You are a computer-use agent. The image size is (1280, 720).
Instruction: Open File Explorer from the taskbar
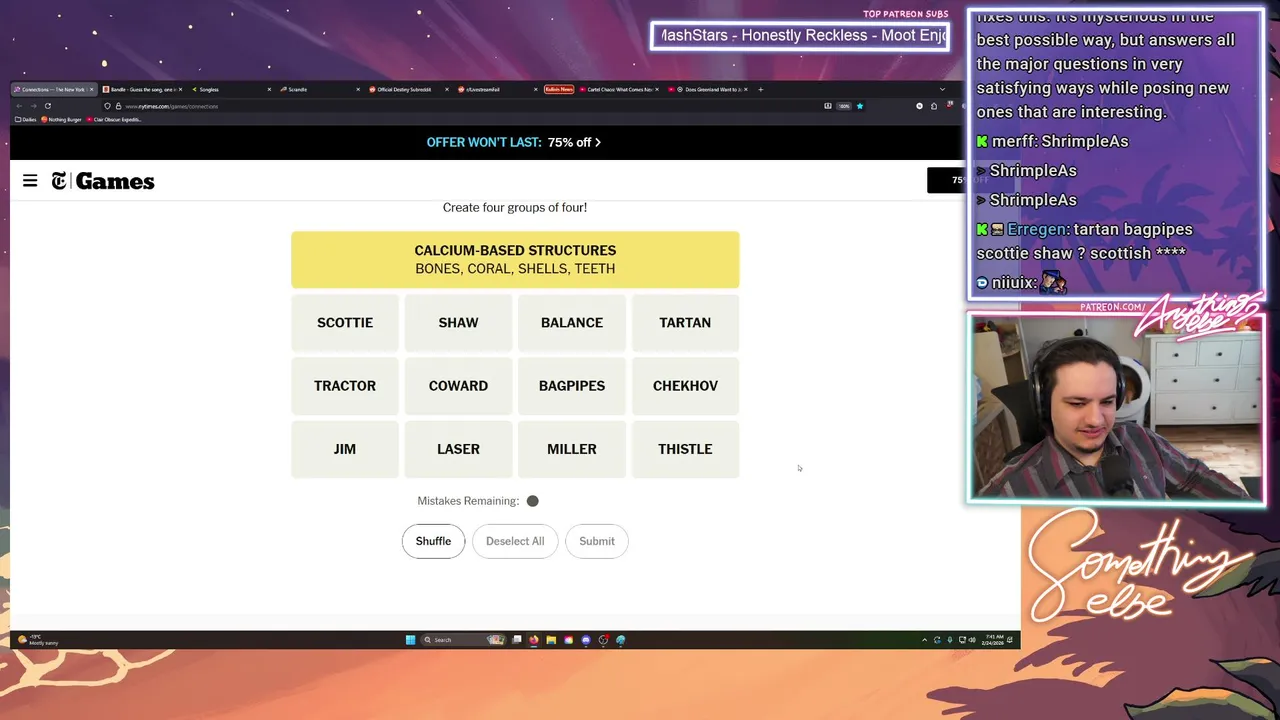[x=551, y=640]
